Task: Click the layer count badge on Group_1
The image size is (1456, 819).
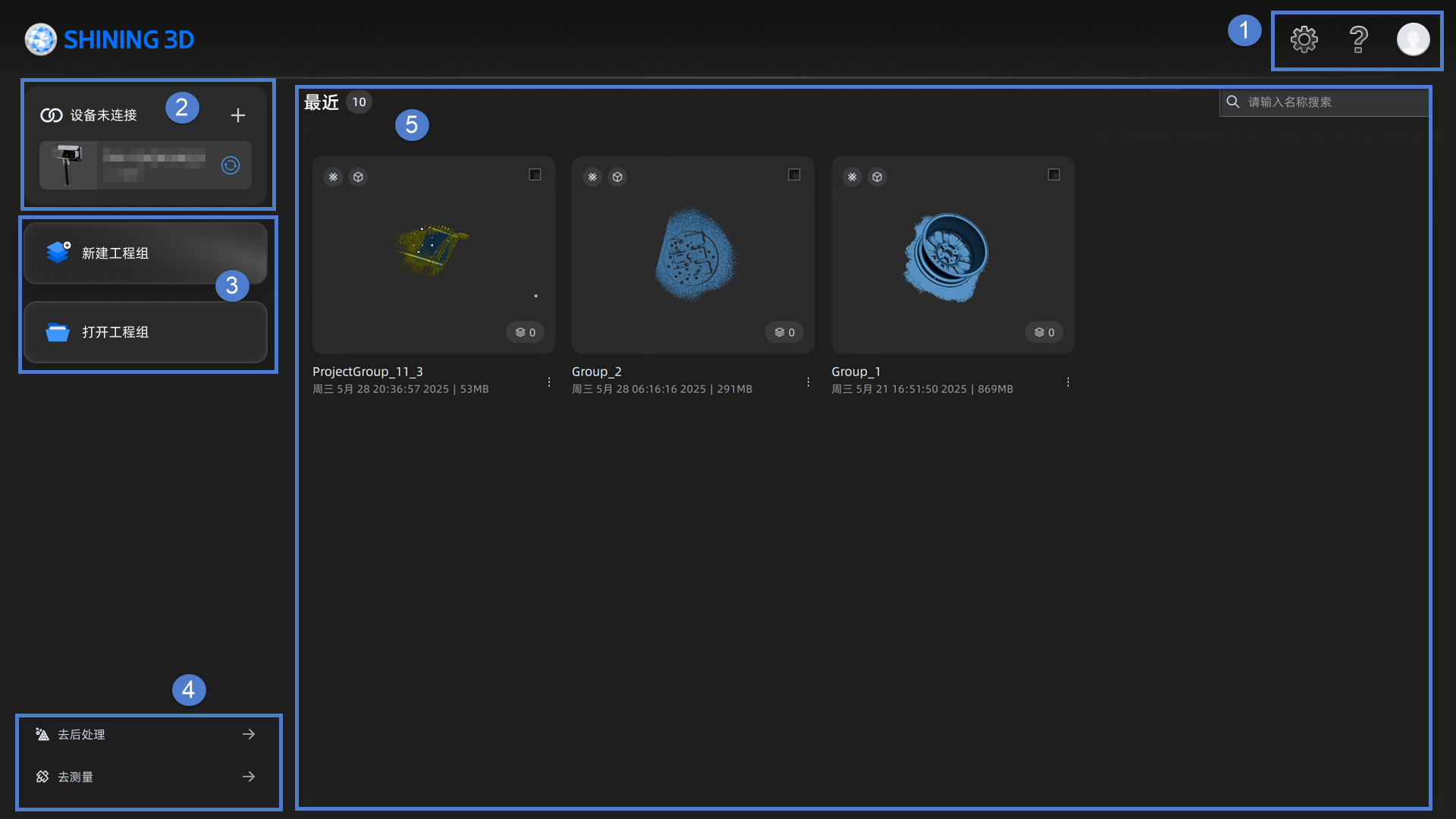Action: 1044,332
